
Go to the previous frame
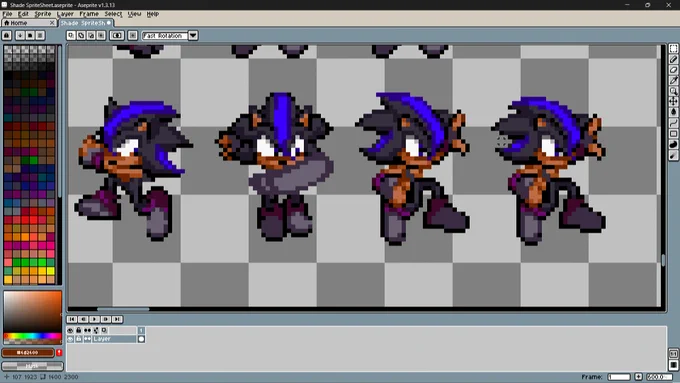tap(83, 319)
